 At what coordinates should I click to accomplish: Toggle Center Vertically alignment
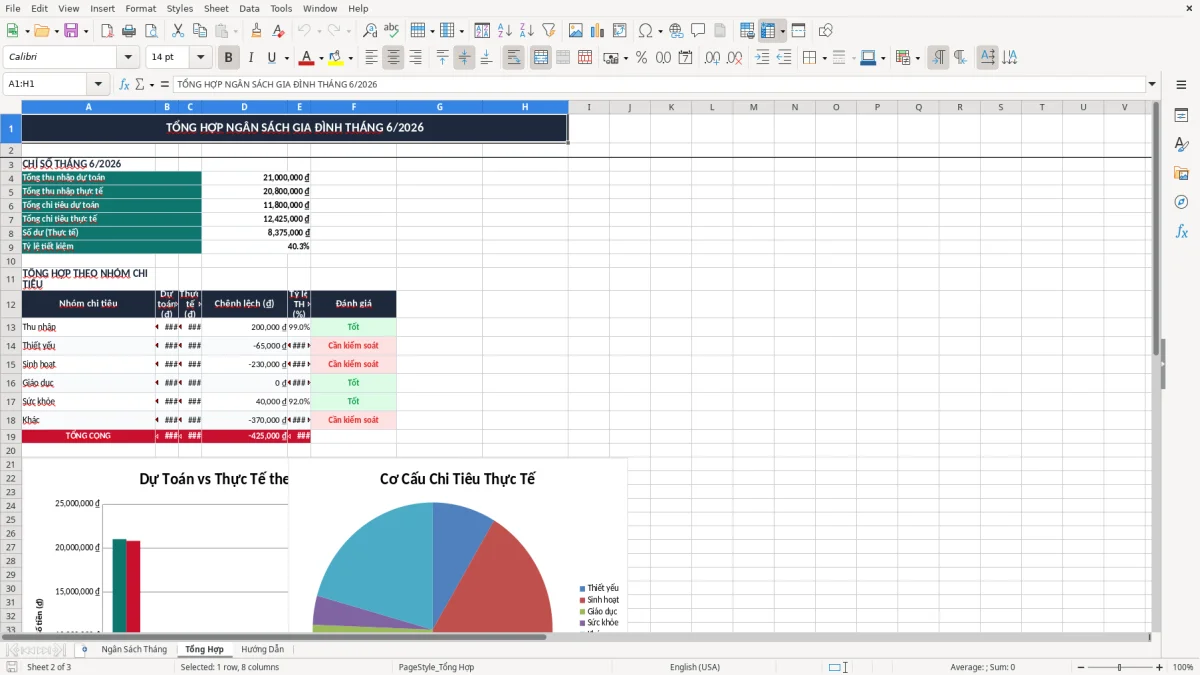click(x=464, y=58)
